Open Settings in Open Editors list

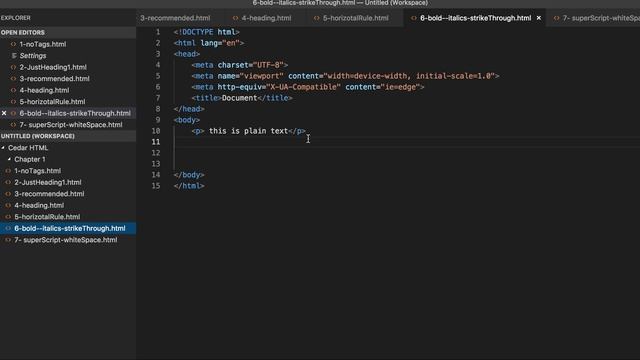point(33,56)
